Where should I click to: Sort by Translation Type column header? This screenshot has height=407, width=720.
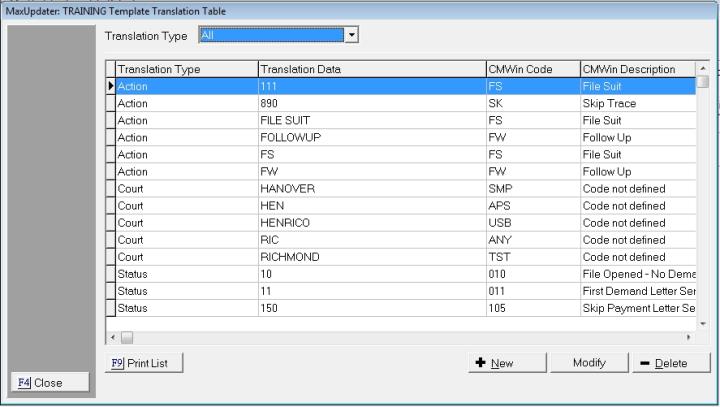click(x=185, y=69)
